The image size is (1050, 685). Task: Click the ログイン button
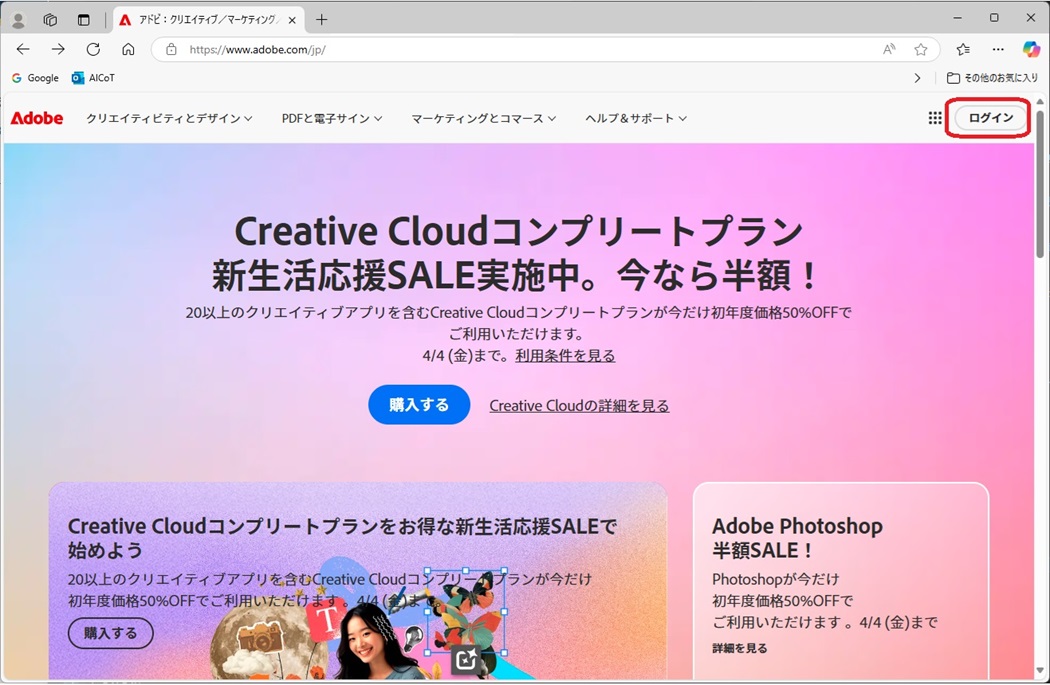990,118
